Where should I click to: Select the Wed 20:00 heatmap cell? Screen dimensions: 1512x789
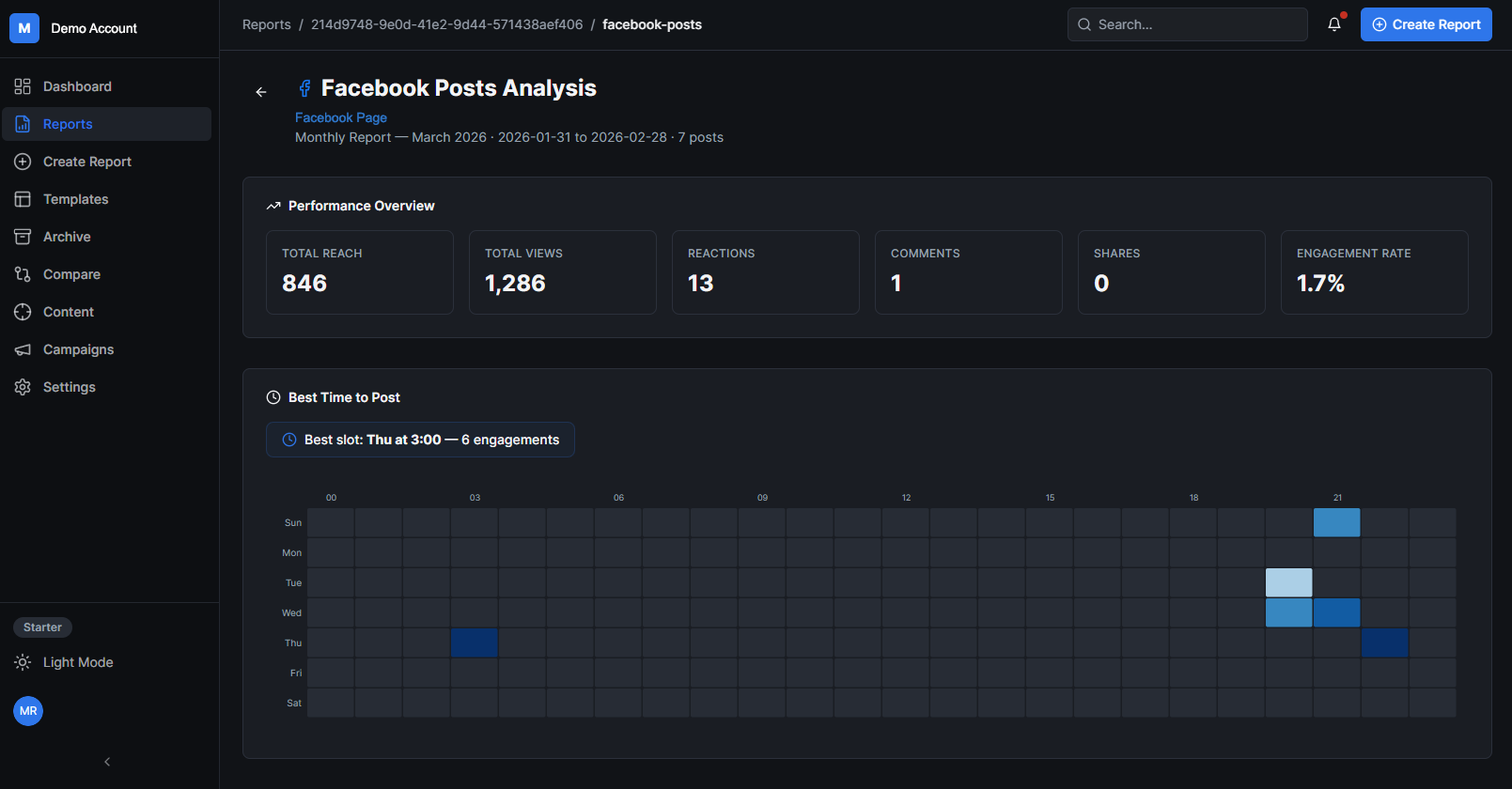pos(1289,612)
